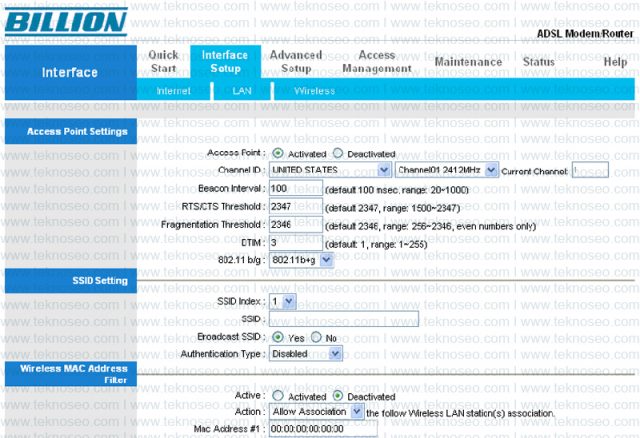Open the Advanced Setup tab
The image size is (640, 438).
[x=296, y=62]
